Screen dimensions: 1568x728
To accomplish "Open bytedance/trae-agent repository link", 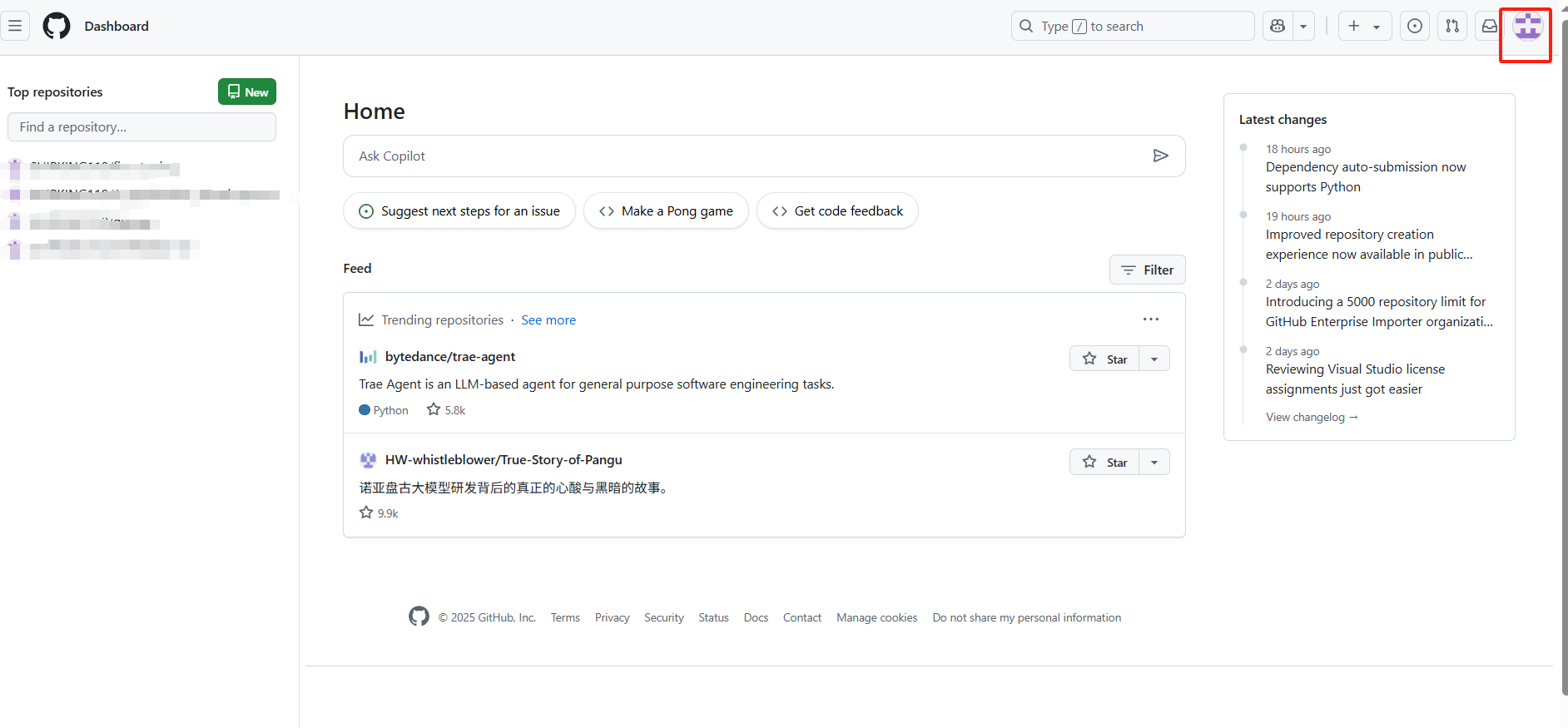I will coord(450,356).
